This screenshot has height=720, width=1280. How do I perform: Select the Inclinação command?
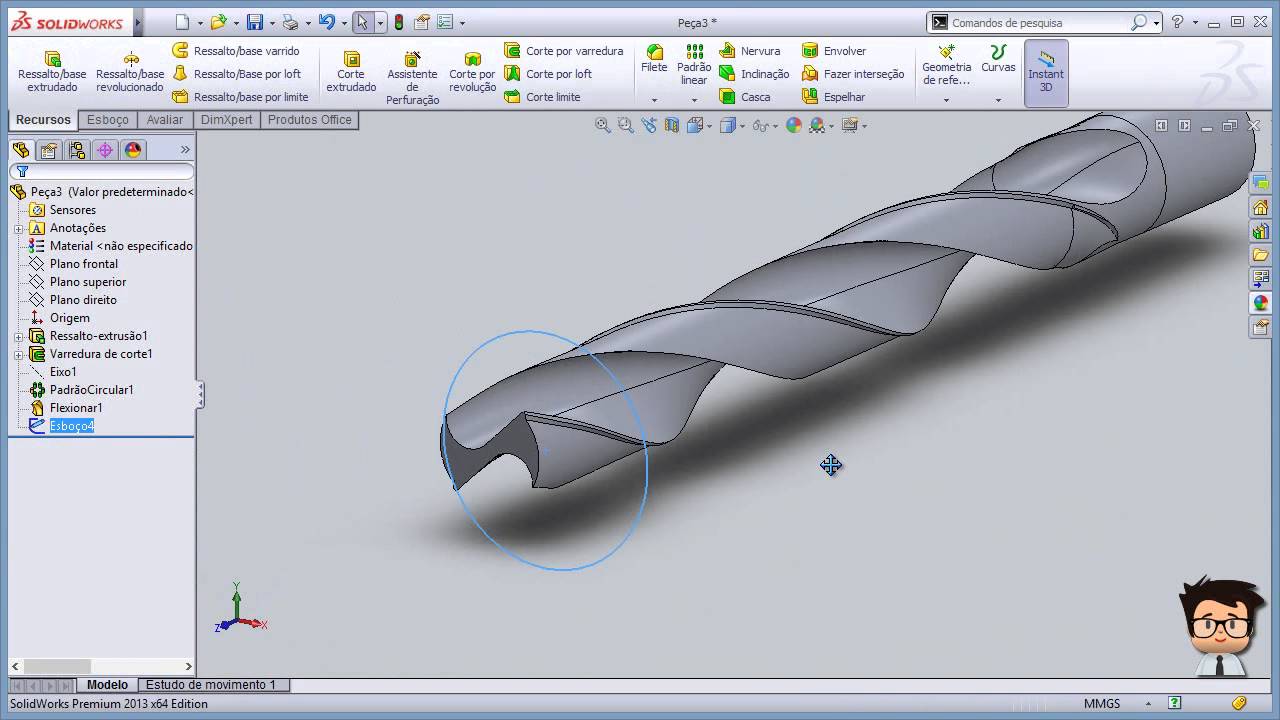click(754, 74)
